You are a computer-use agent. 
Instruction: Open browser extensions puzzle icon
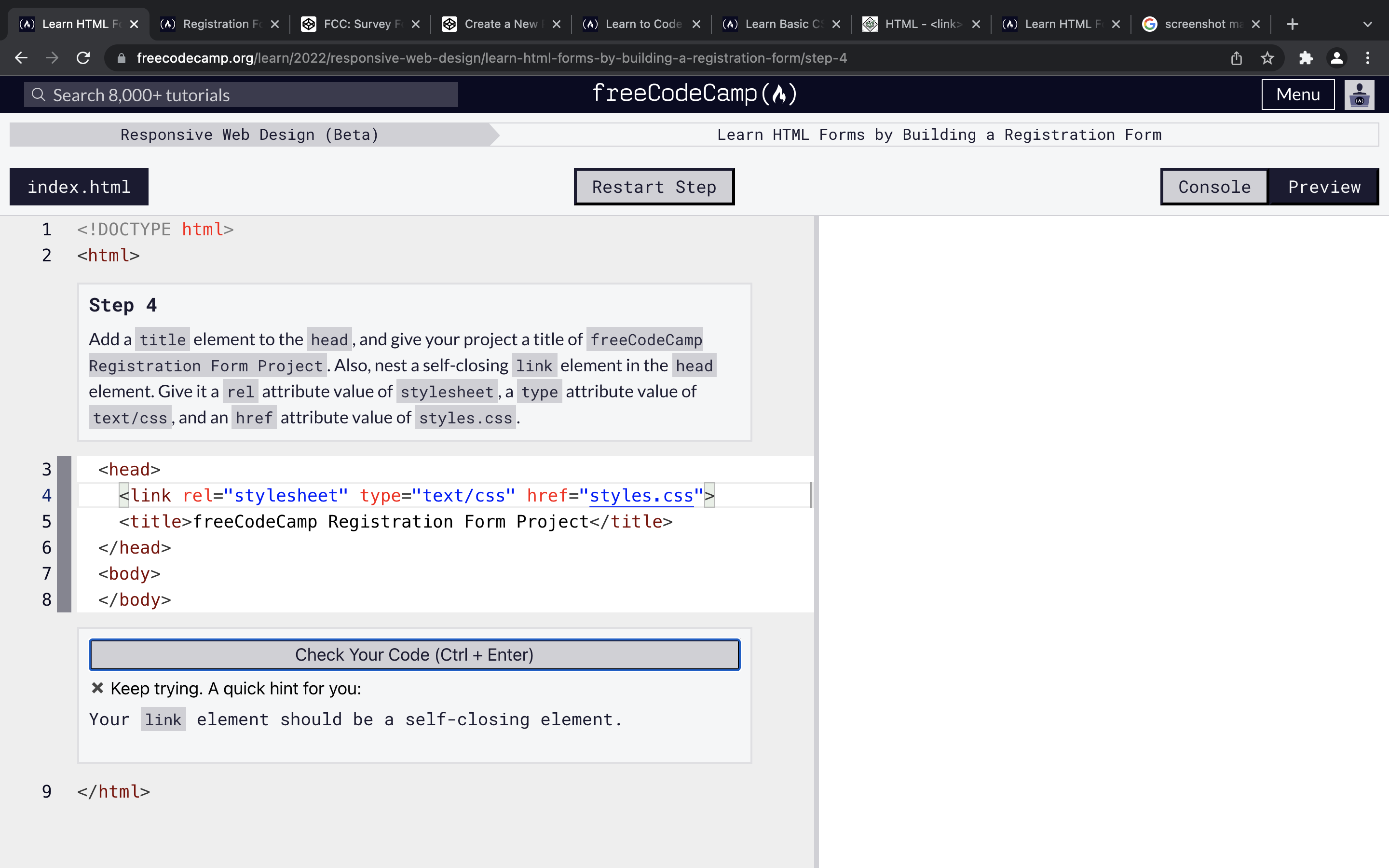pos(1306,58)
